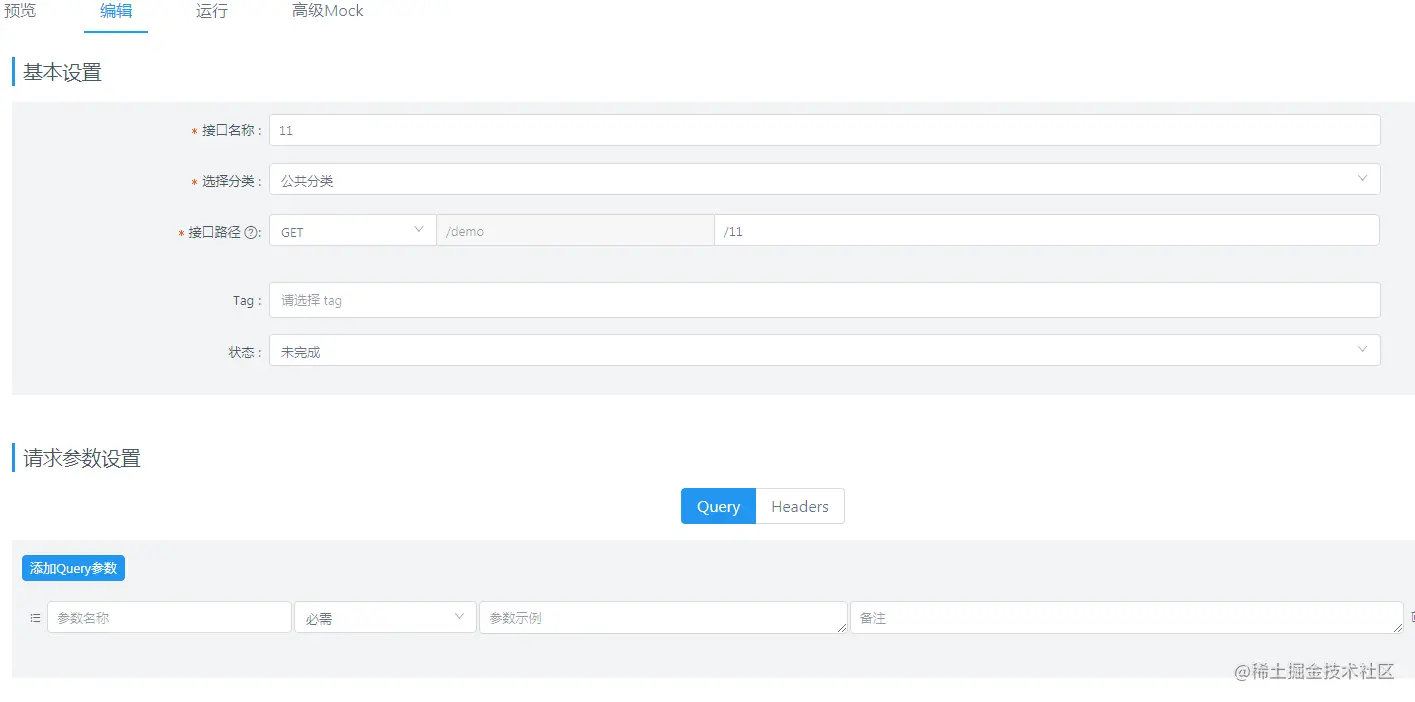The height and width of the screenshot is (702, 1415).
Task: Open the GET request method dropdown
Action: click(352, 230)
